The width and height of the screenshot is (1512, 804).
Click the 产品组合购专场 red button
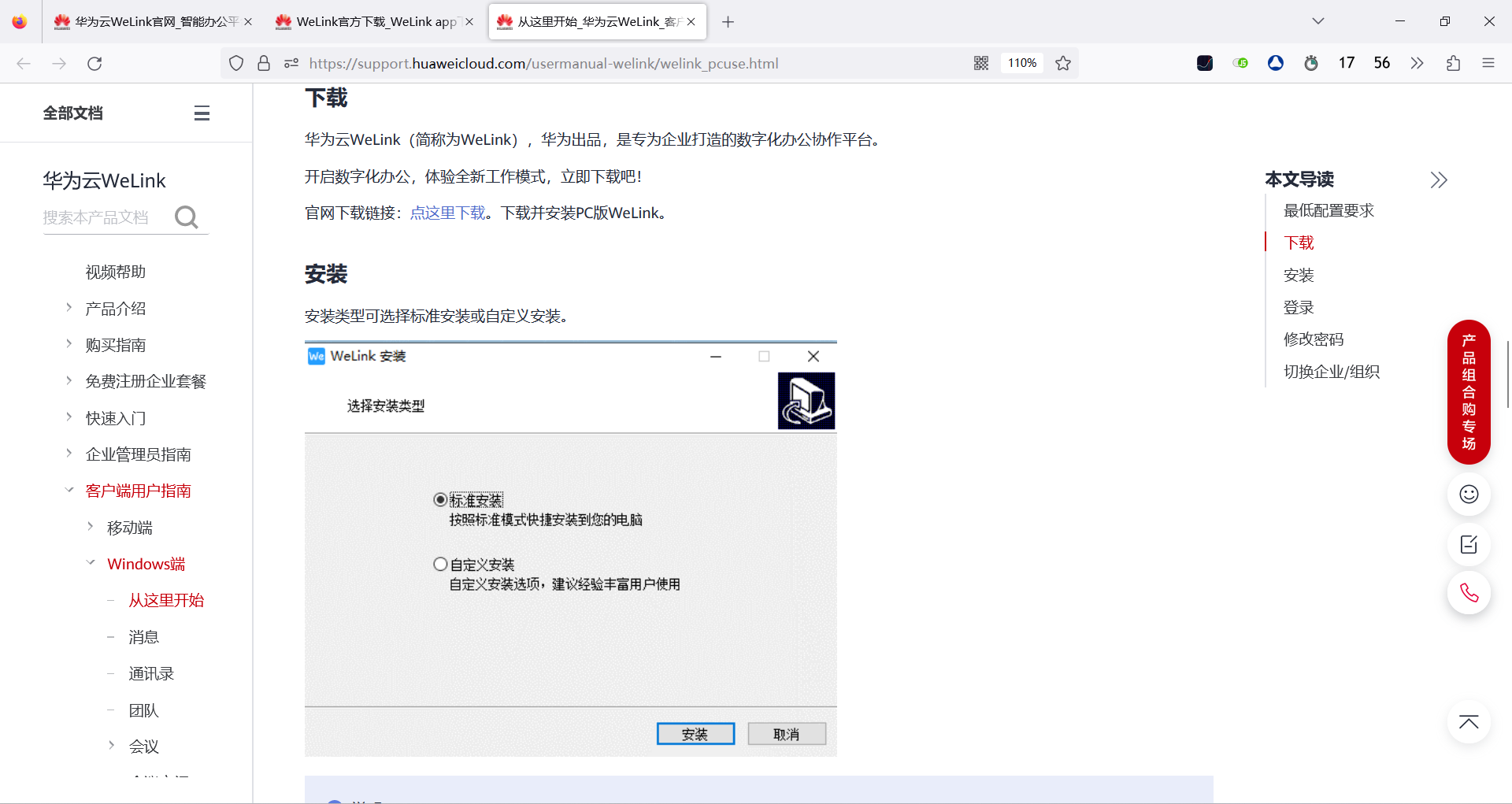click(1468, 392)
